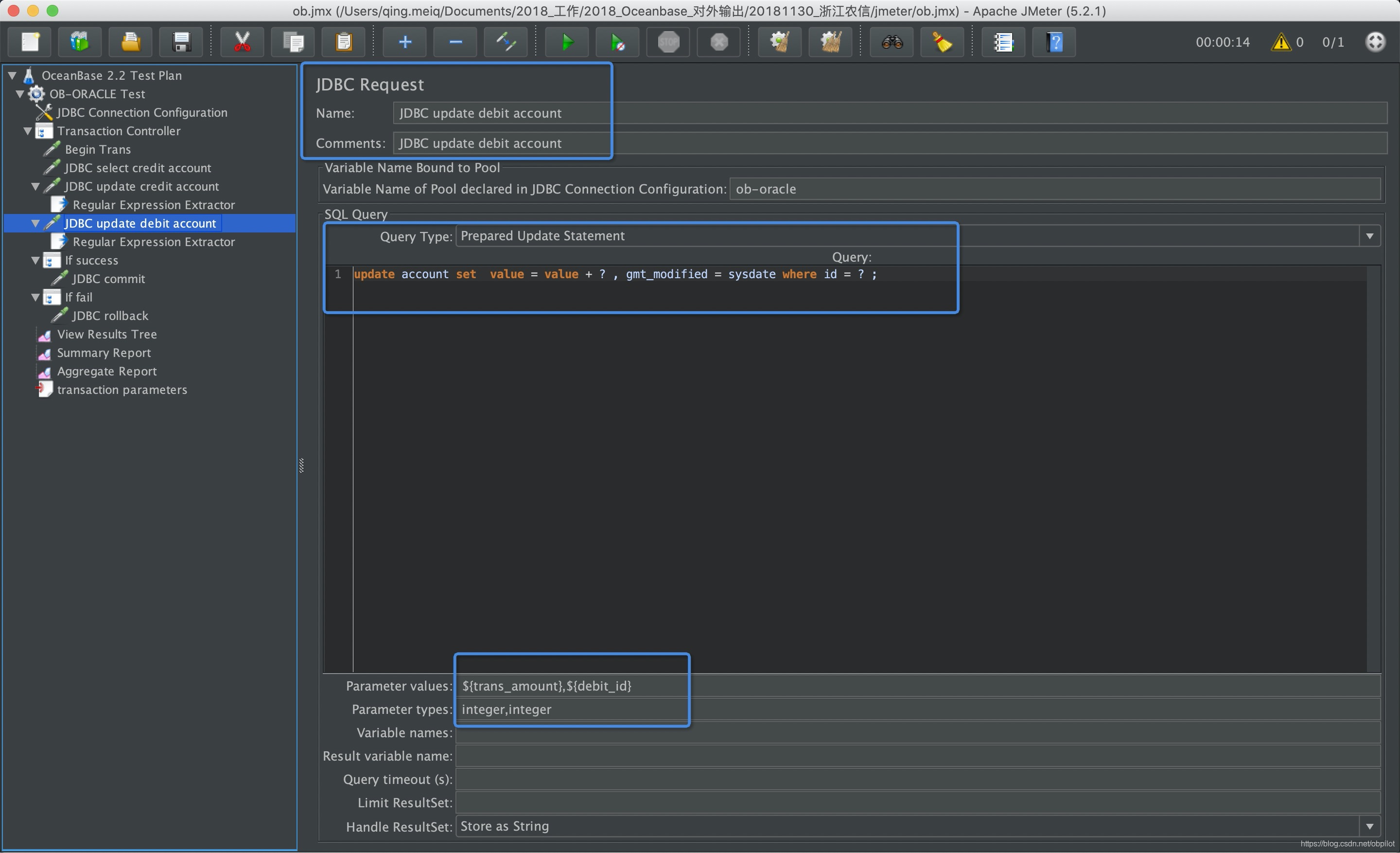Select JDBC rollback sampler node

click(x=110, y=315)
